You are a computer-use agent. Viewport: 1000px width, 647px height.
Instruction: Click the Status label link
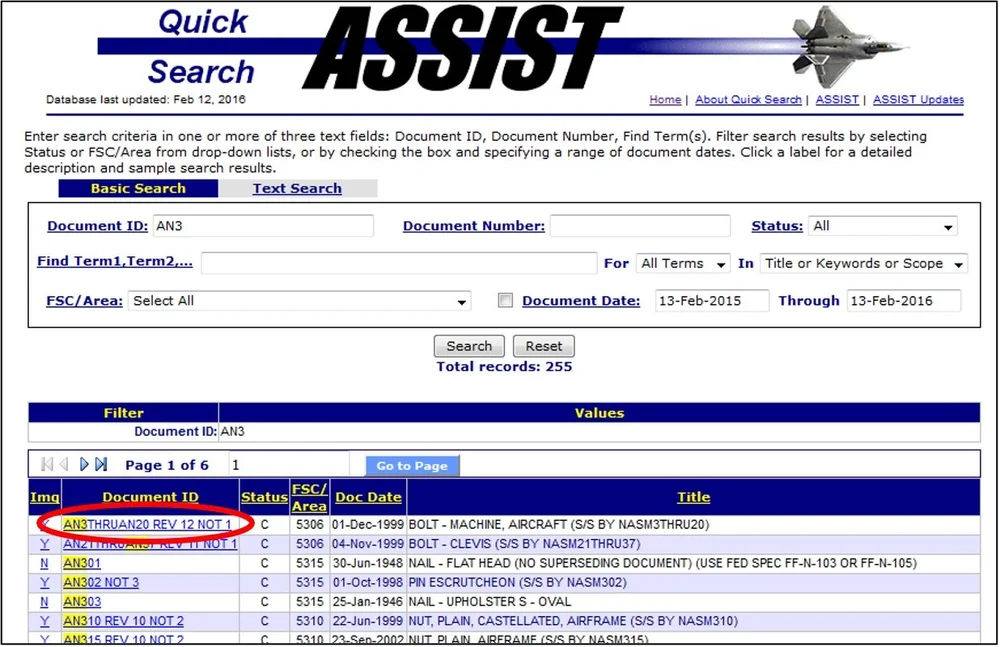[777, 226]
